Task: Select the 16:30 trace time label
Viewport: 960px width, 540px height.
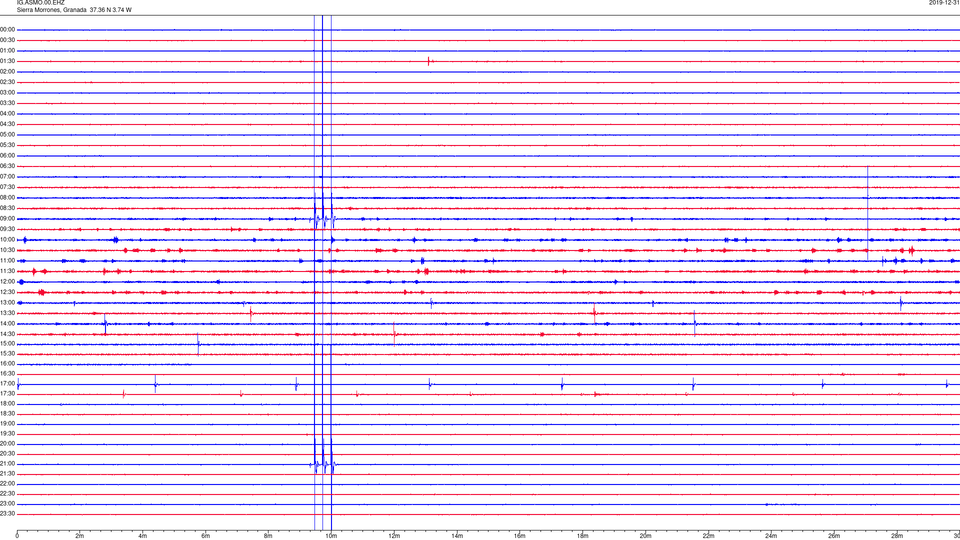Action: tap(7, 373)
